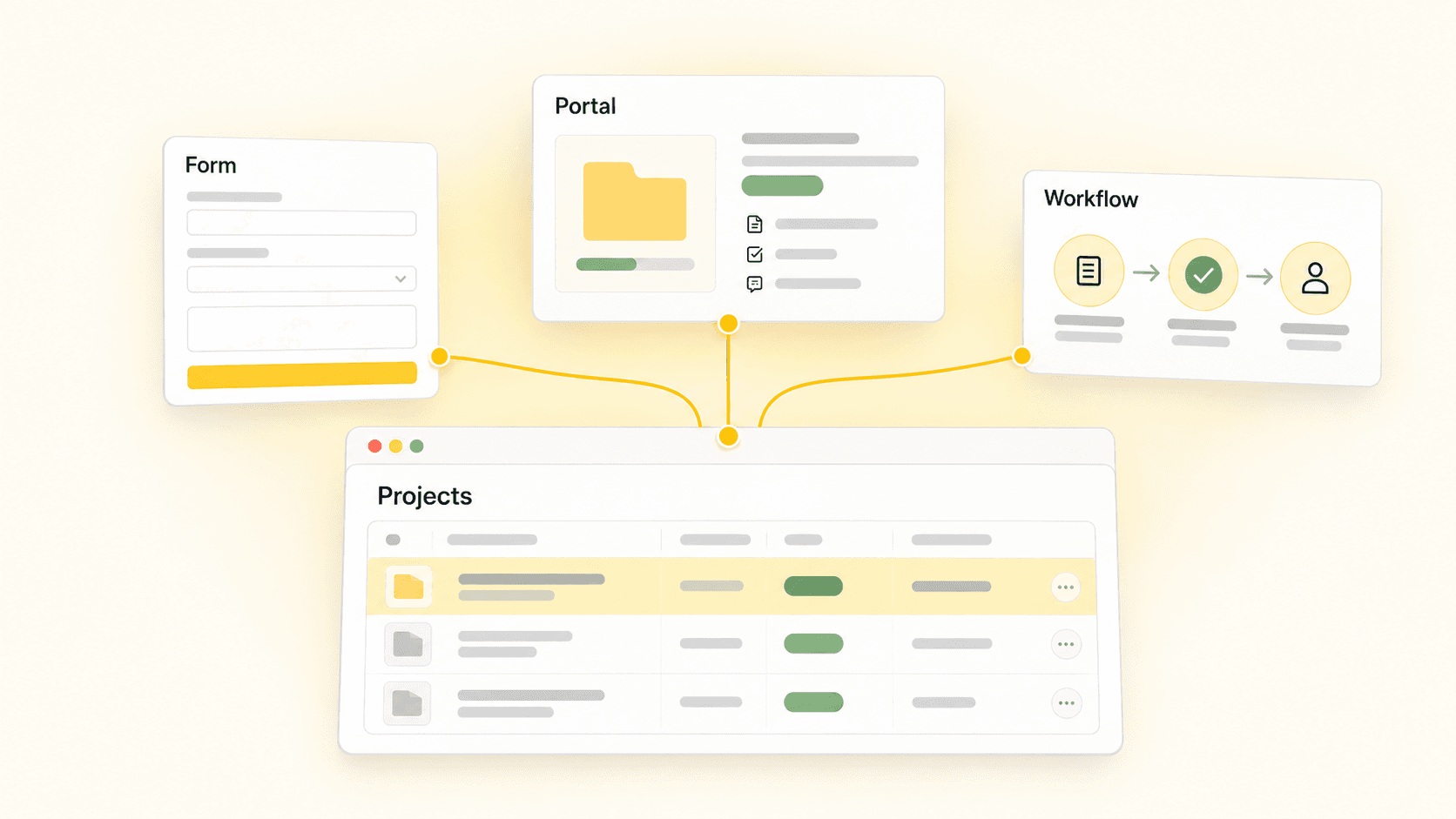Click the Portal card title
The width and height of the screenshot is (1456, 819).
click(x=585, y=106)
